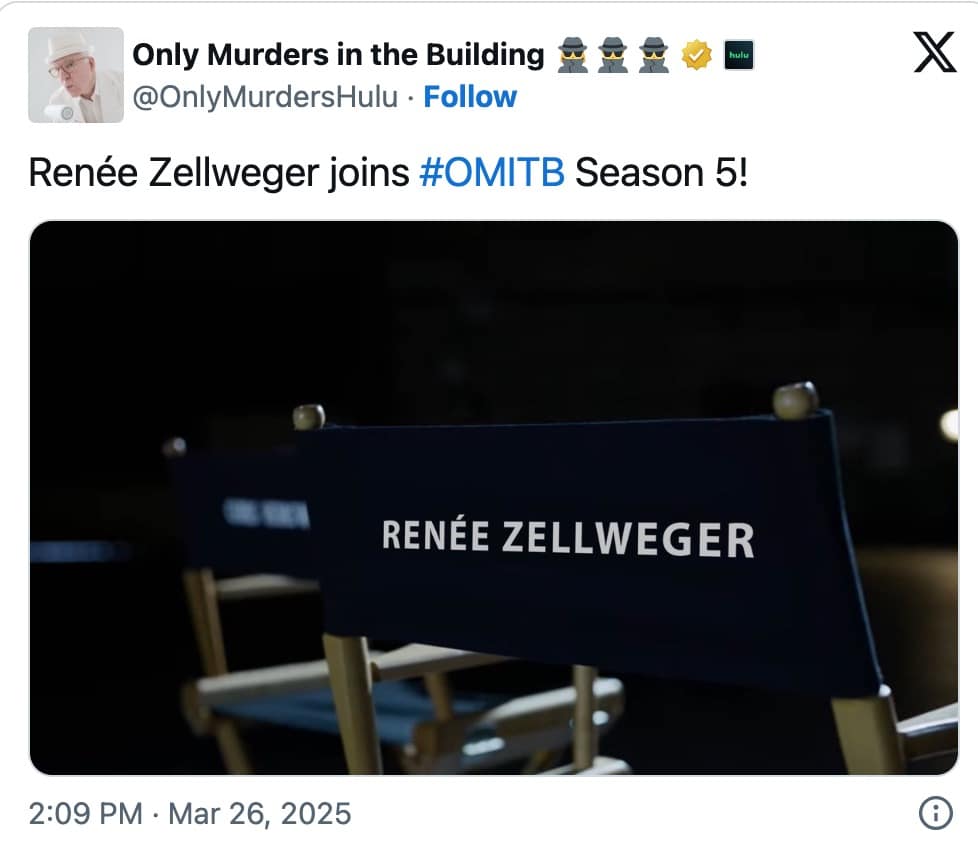The image size is (978, 852).
Task: Follow the OnlyMurdersHulu account
Action: point(470,97)
